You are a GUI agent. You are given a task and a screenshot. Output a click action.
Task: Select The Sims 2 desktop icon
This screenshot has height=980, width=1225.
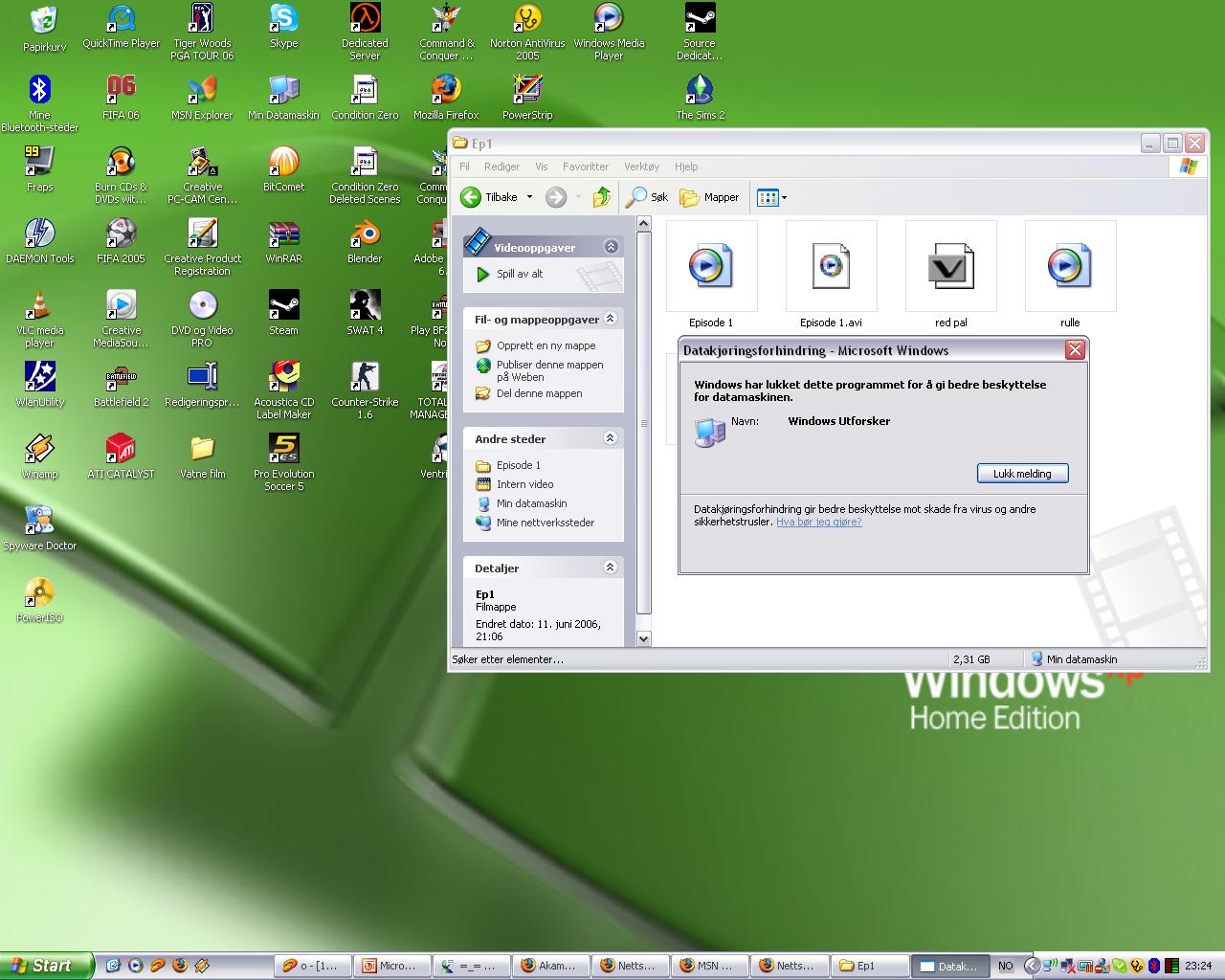point(700,98)
